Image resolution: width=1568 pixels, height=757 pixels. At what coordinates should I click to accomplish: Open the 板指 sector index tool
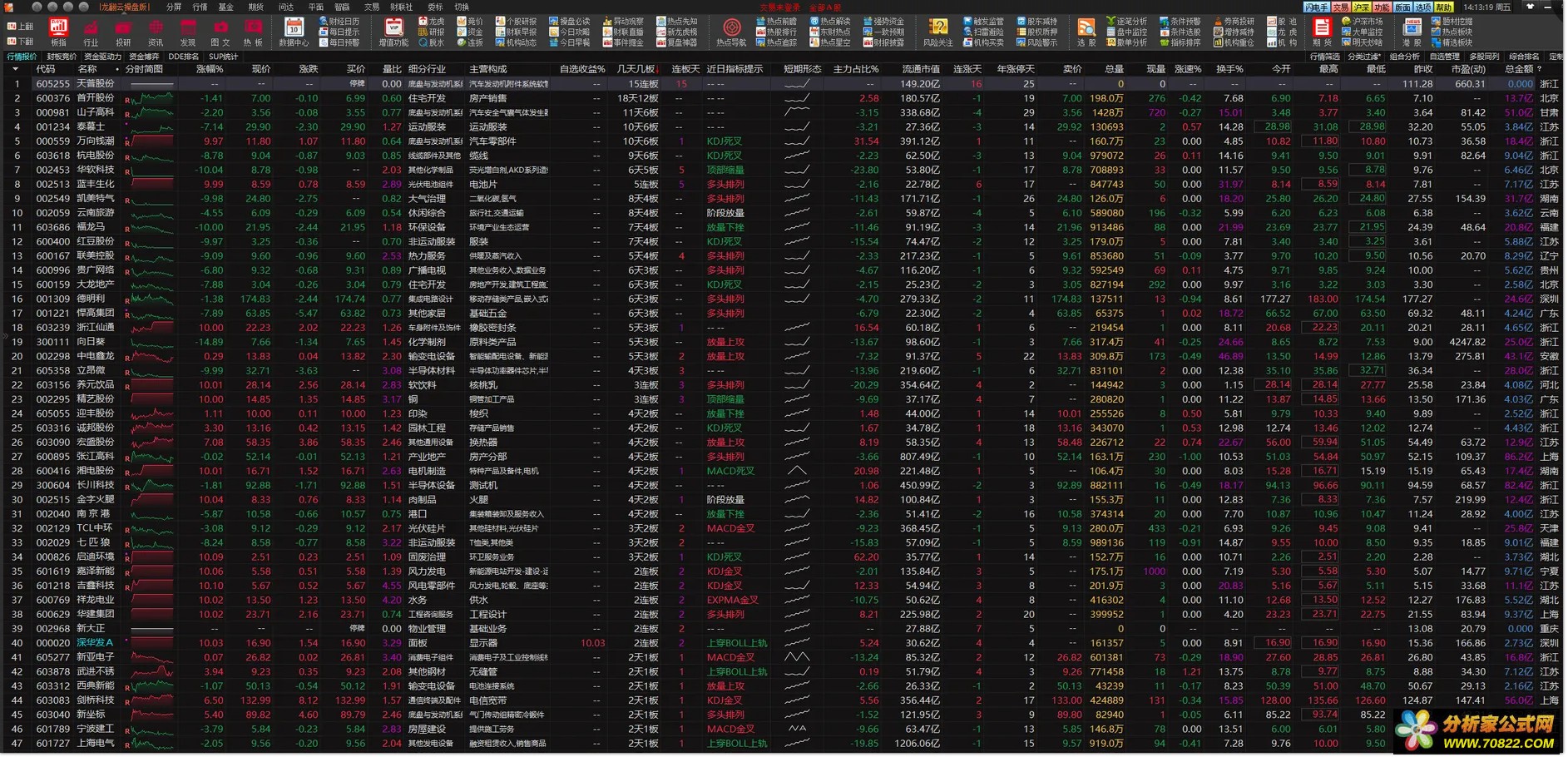[x=58, y=32]
